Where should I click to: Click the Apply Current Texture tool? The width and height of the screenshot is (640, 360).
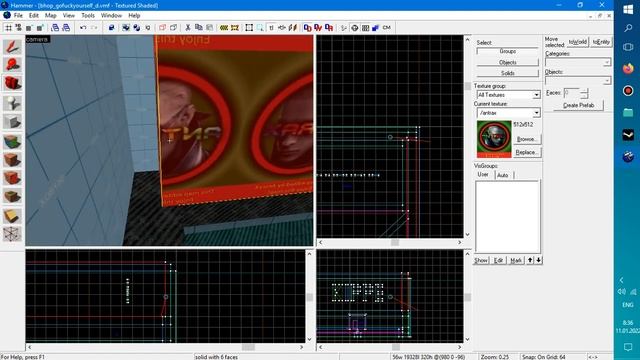[12, 160]
